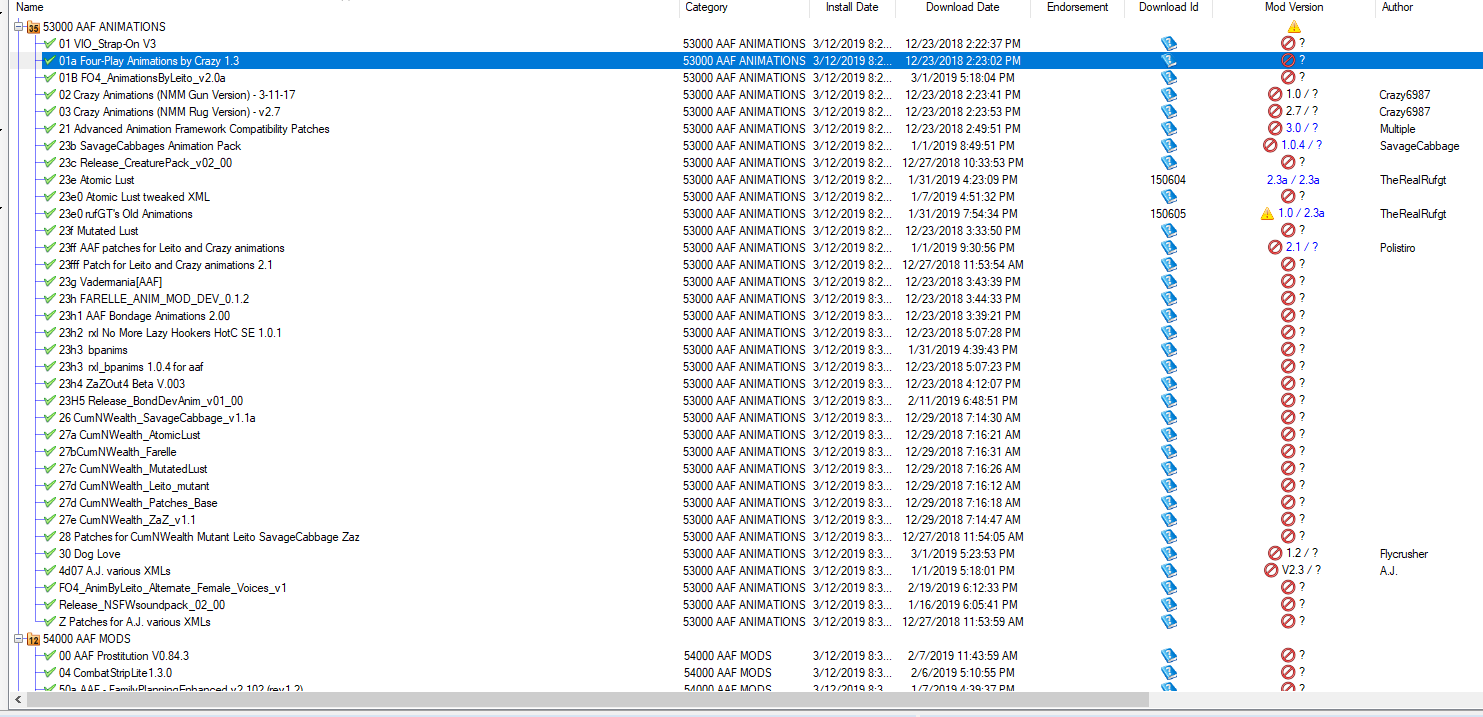Toggle the green checkmark for 23f Mutated Lust
The width and height of the screenshot is (1483, 717).
pos(50,231)
